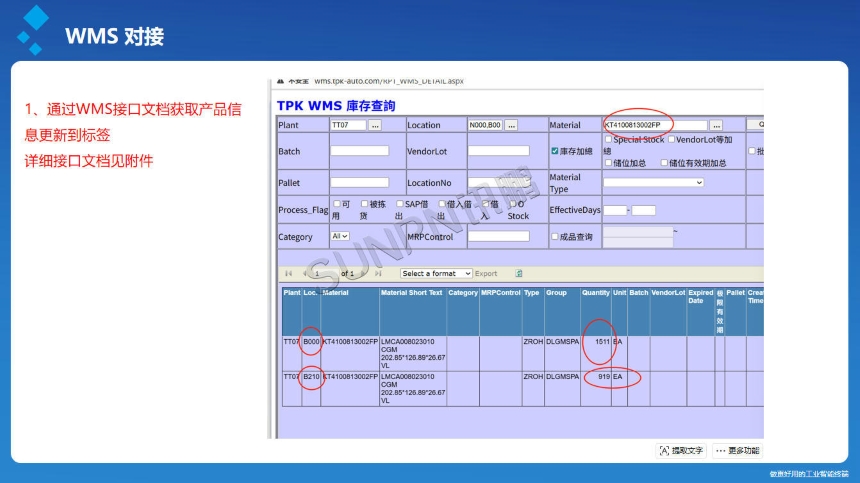Check the Special Stock checkbox
The height and width of the screenshot is (483, 860).
[x=608, y=140]
